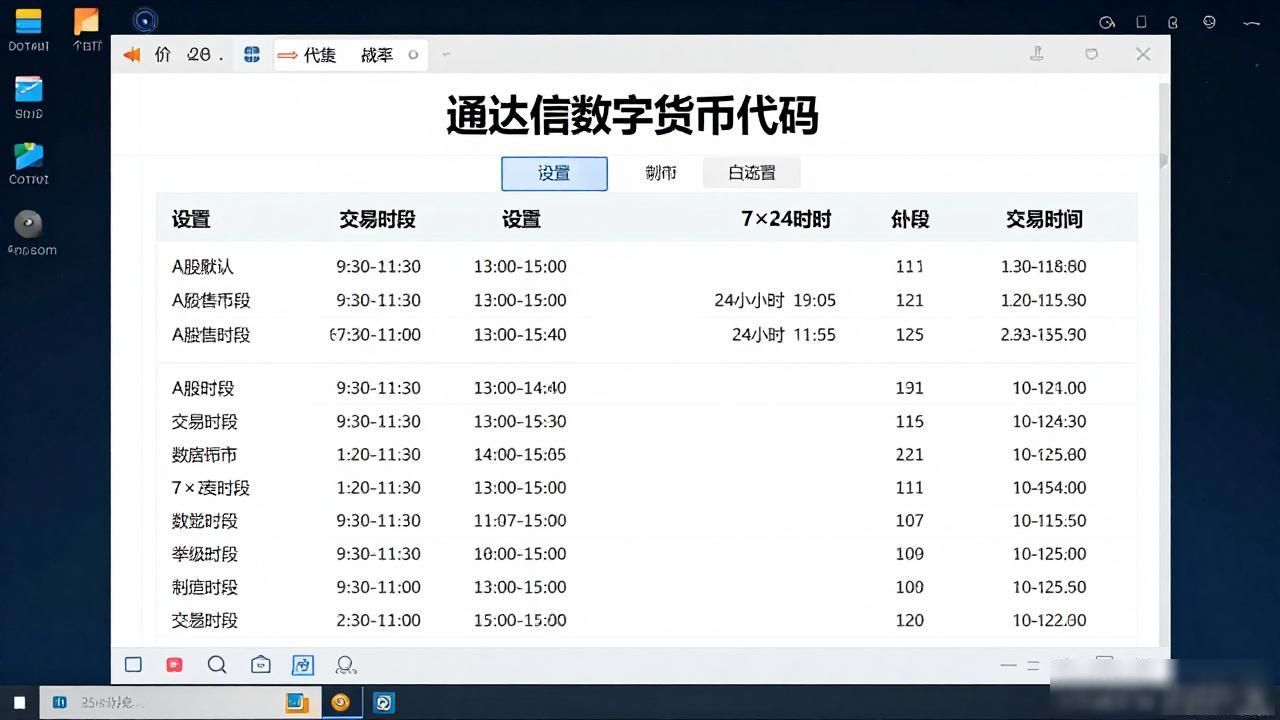Click the tray swirl icon at top right
The image size is (1280, 720).
pos(1107,22)
